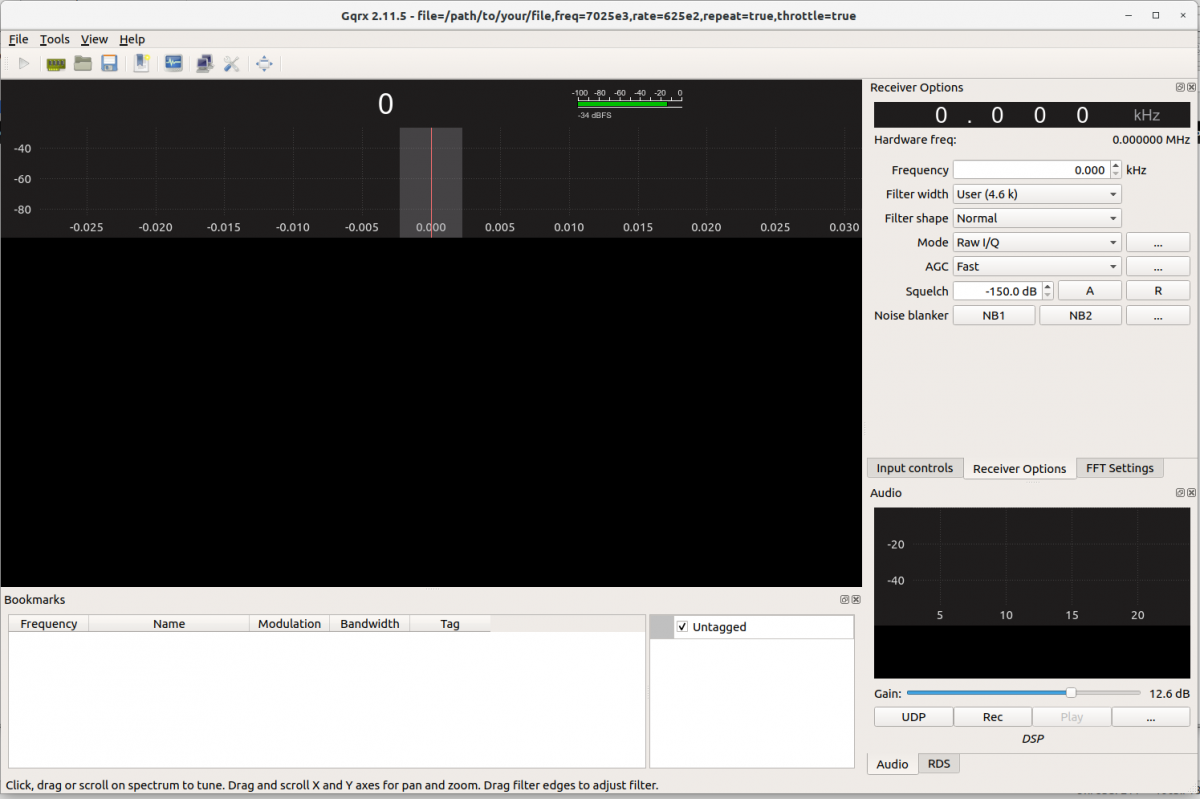This screenshot has height=799, width=1200.
Task: Toggle the NB2 noise blanker
Action: [1080, 316]
